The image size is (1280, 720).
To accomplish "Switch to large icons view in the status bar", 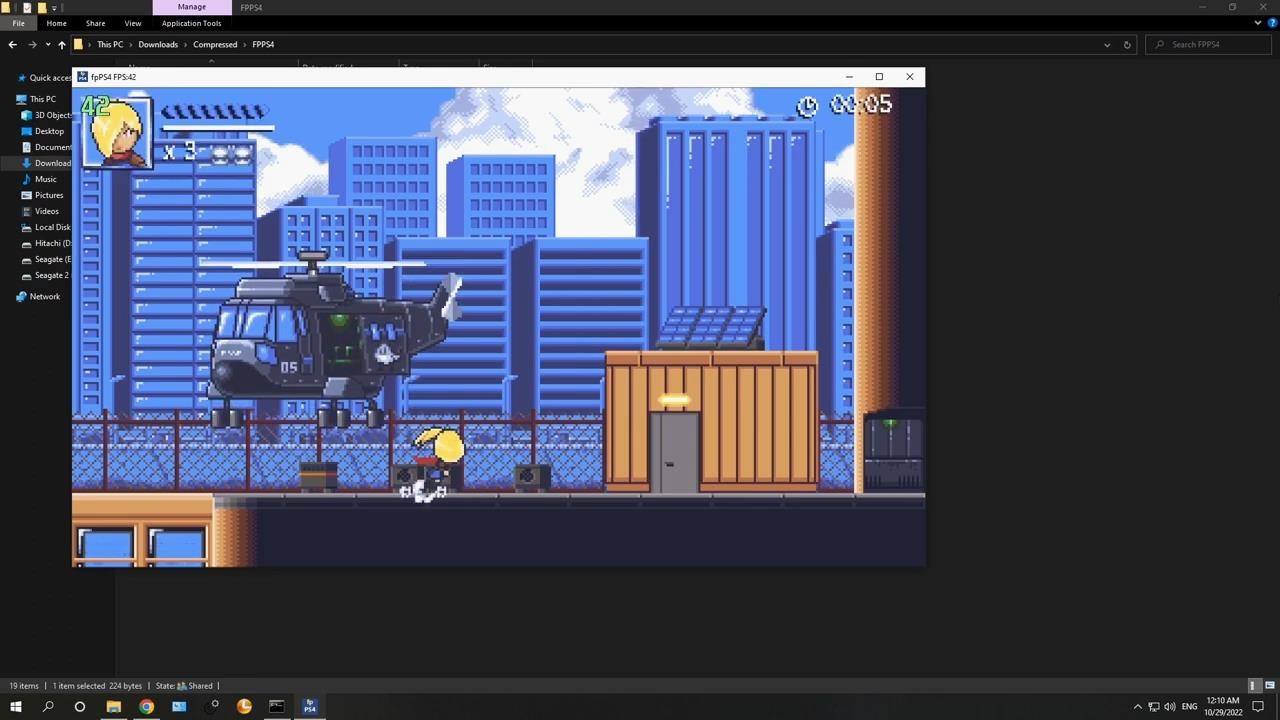I will pyautogui.click(x=1270, y=686).
